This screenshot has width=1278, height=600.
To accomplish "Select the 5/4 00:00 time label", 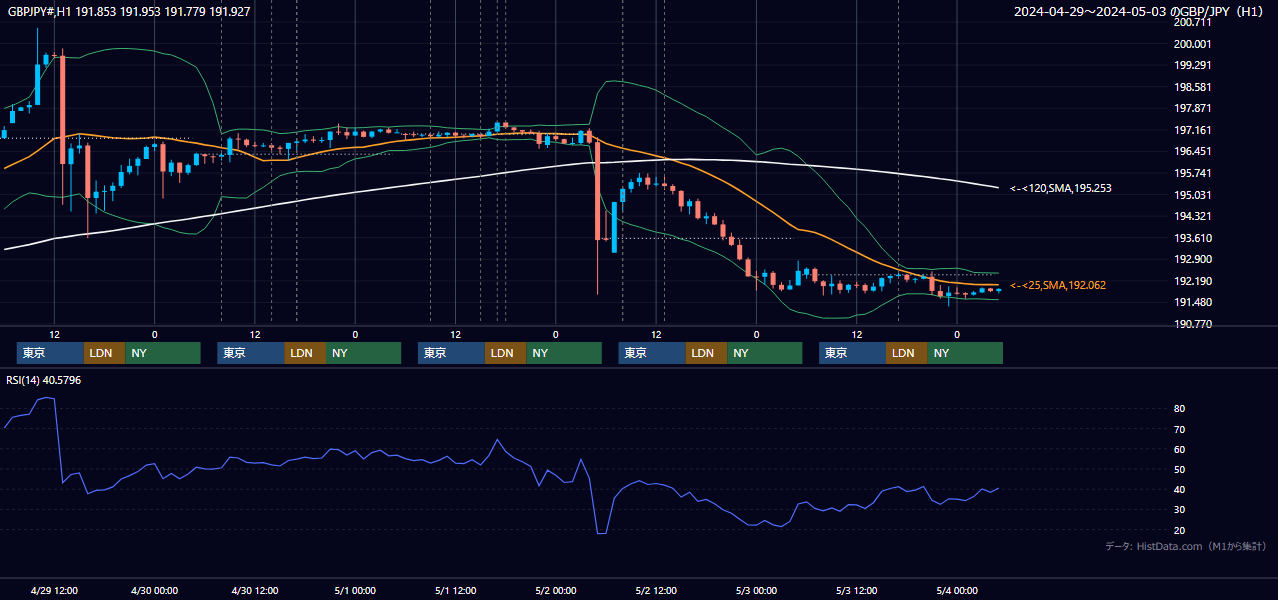I will (x=957, y=590).
